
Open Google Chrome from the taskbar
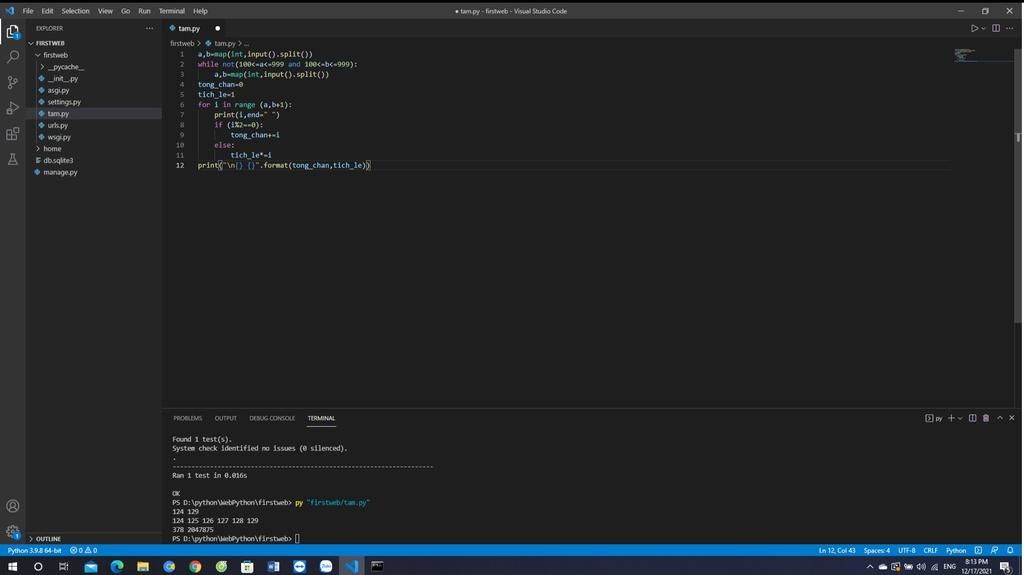195,566
